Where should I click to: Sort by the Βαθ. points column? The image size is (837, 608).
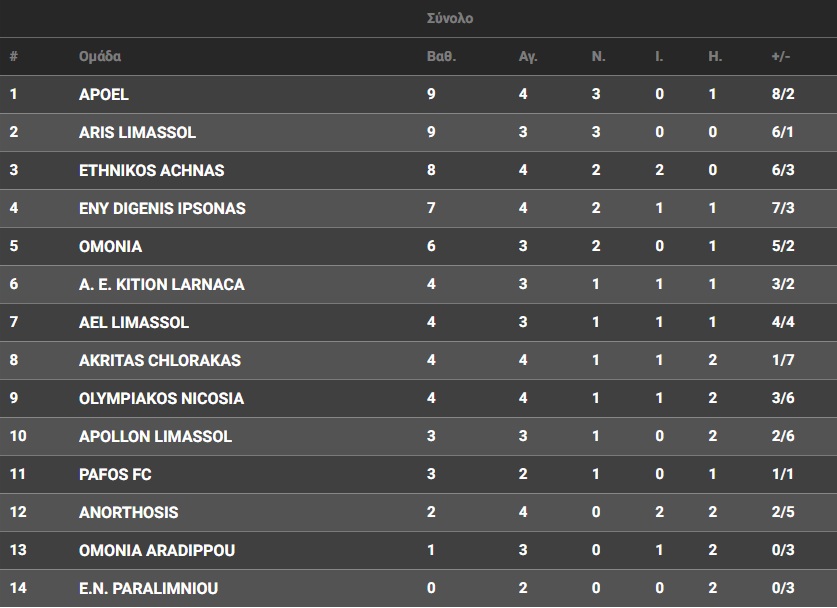441,57
